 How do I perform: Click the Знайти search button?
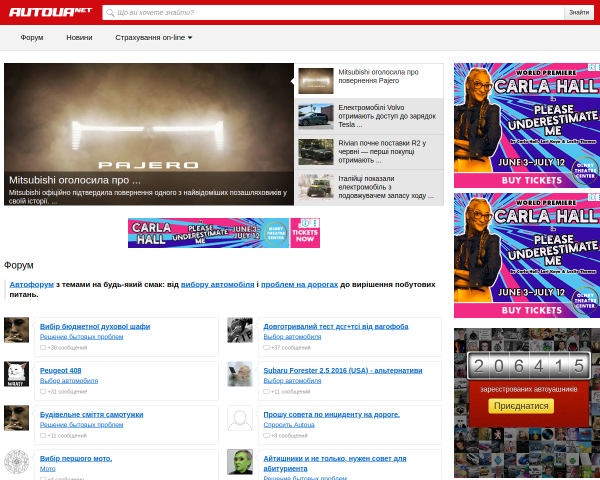pyautogui.click(x=579, y=13)
